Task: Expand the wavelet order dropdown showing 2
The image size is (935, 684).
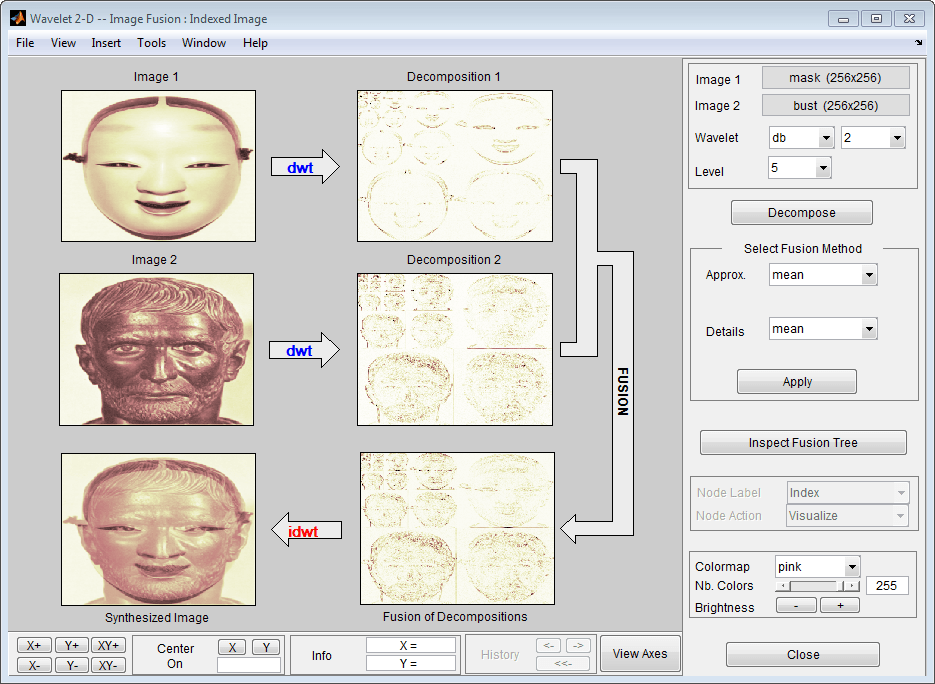Action: pos(897,138)
